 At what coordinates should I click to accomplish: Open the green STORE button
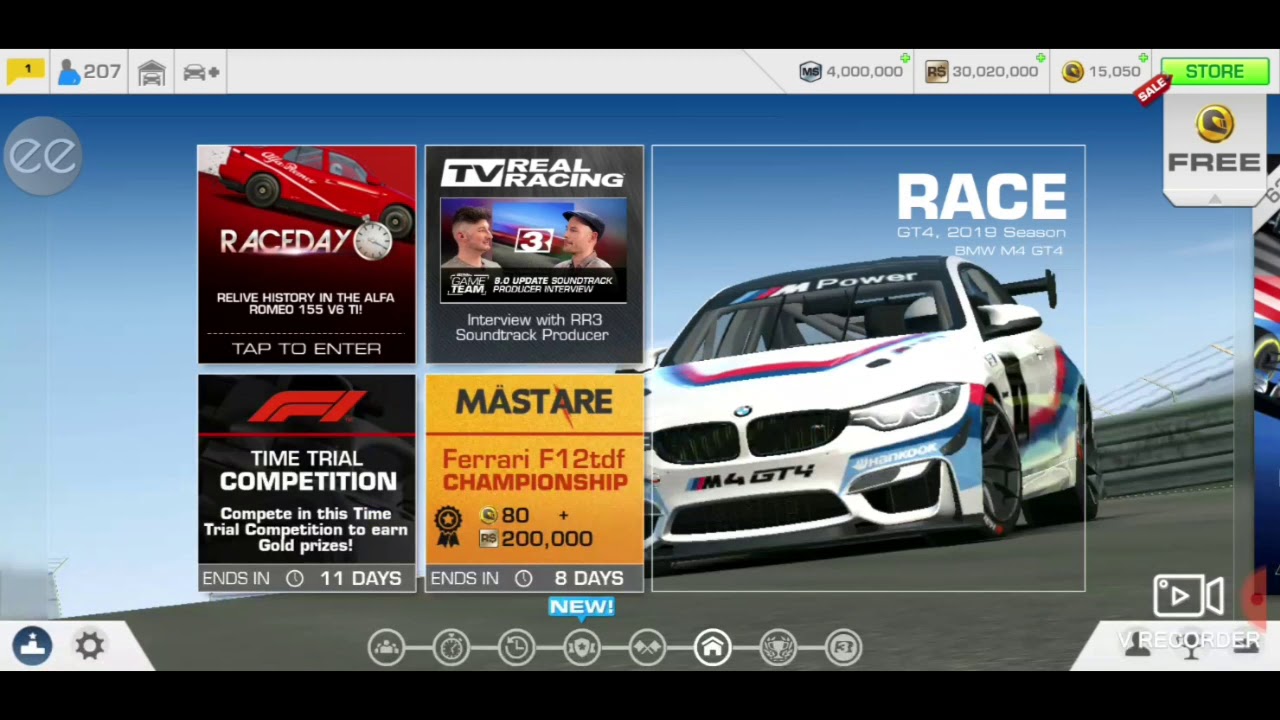click(1214, 71)
